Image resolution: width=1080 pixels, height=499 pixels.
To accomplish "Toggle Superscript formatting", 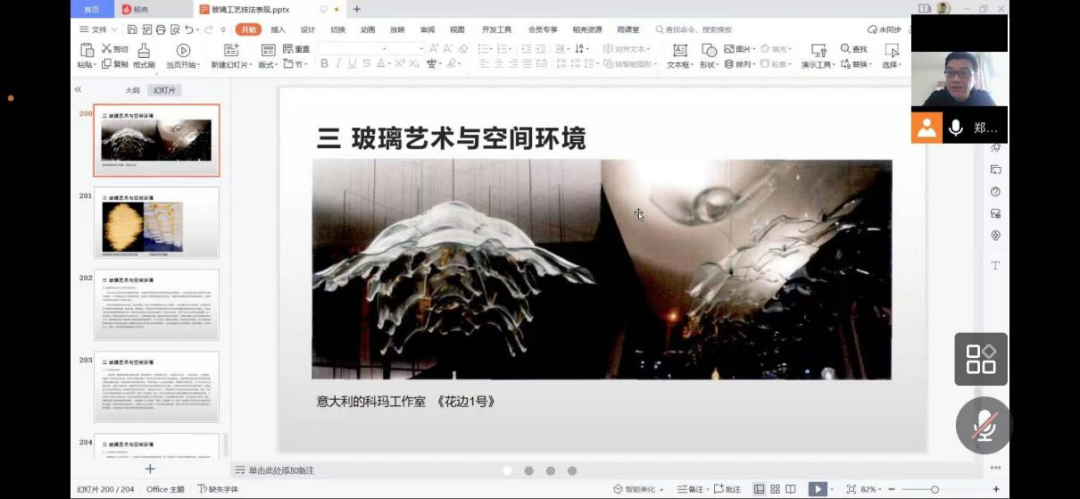I will [400, 63].
